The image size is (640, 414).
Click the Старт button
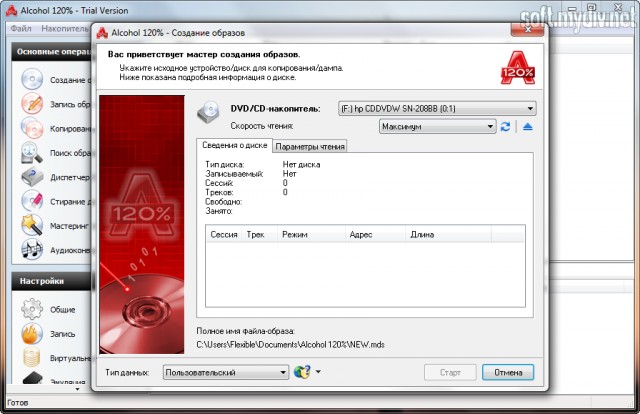[450, 372]
